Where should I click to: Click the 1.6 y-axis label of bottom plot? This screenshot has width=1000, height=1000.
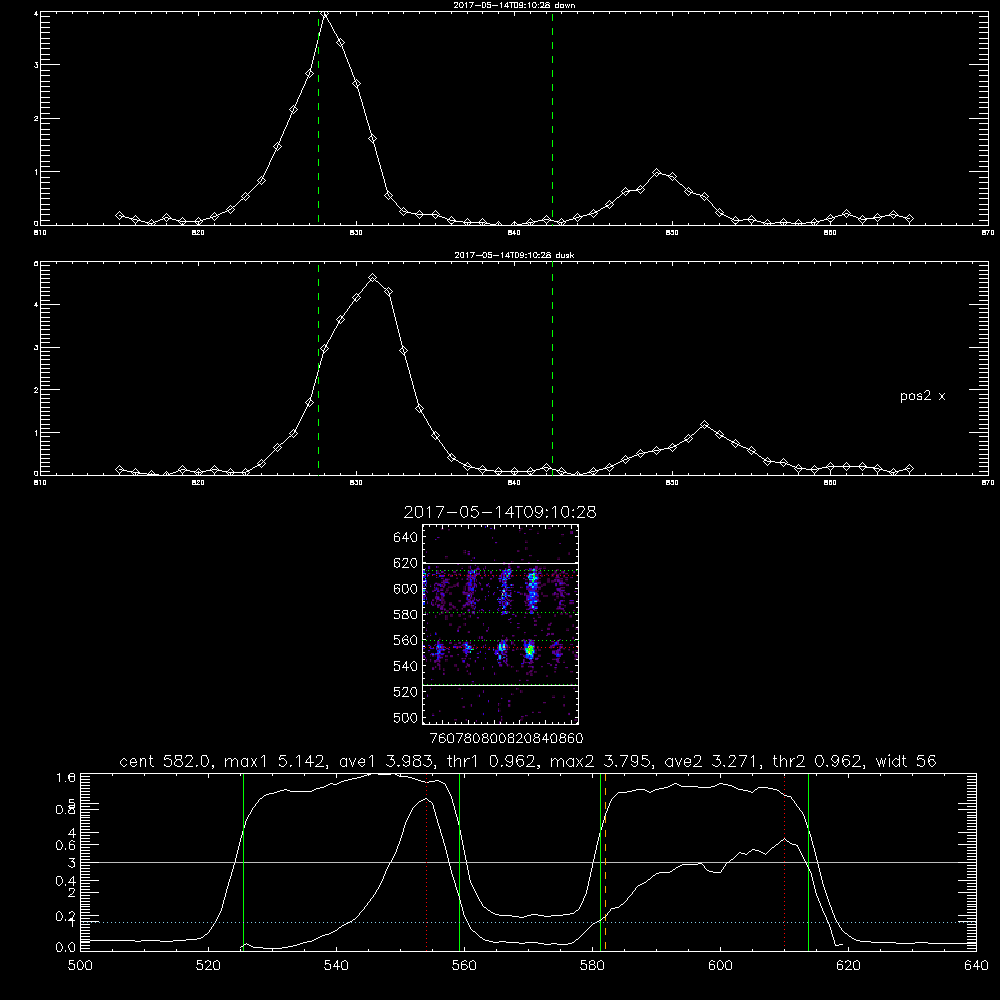[x=66, y=777]
